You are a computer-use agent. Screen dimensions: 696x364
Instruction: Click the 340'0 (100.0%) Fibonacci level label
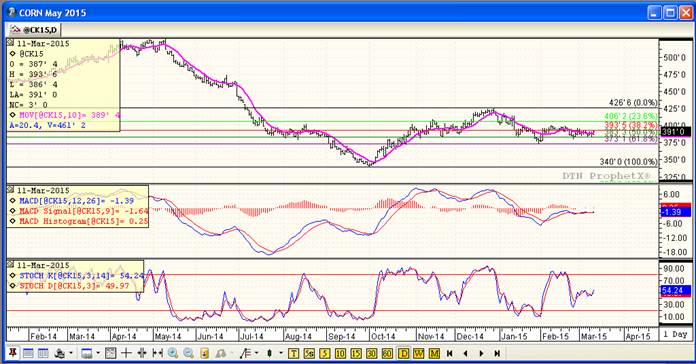pyautogui.click(x=628, y=162)
